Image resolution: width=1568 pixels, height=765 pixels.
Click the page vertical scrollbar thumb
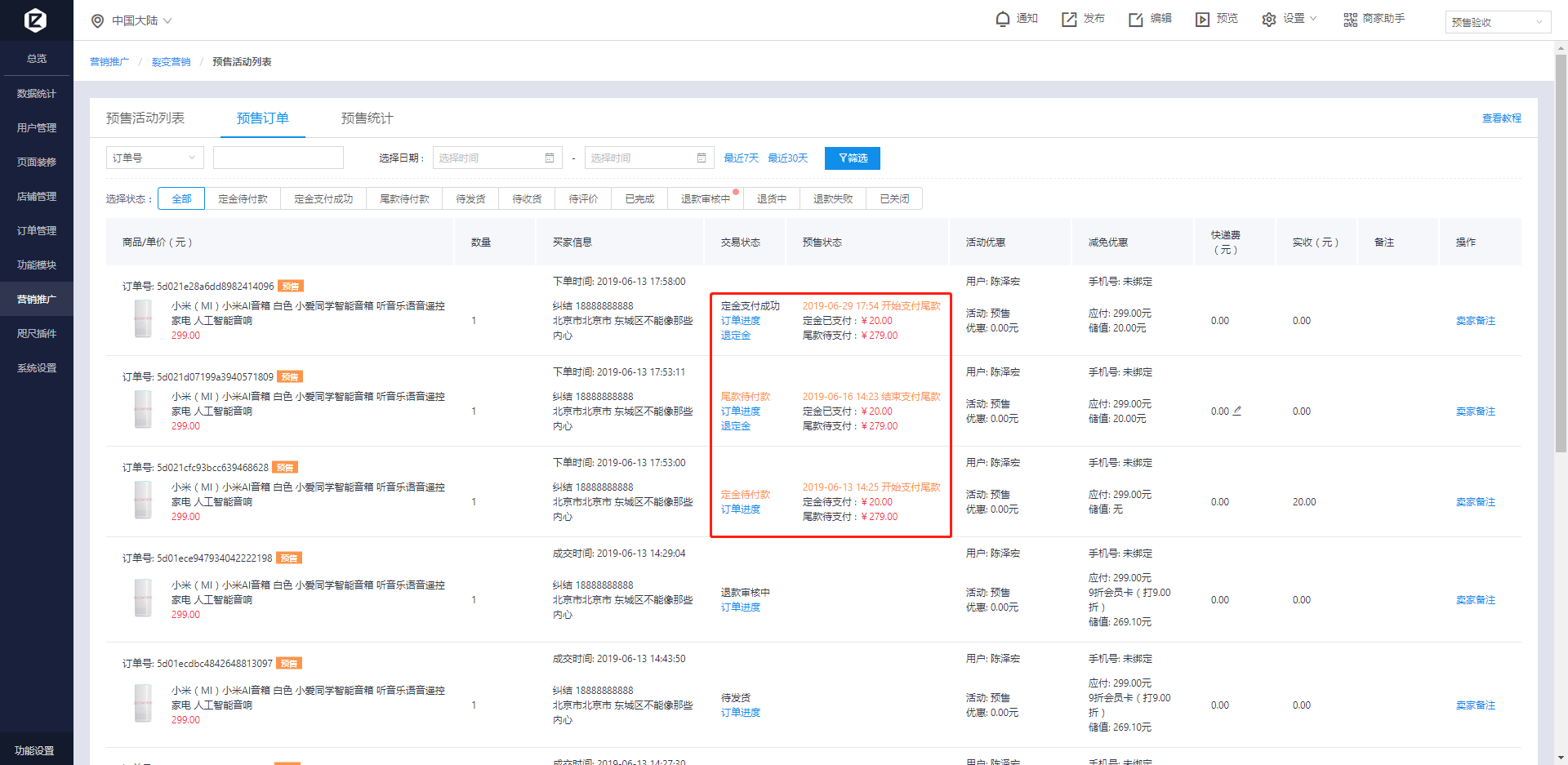tap(1561, 253)
